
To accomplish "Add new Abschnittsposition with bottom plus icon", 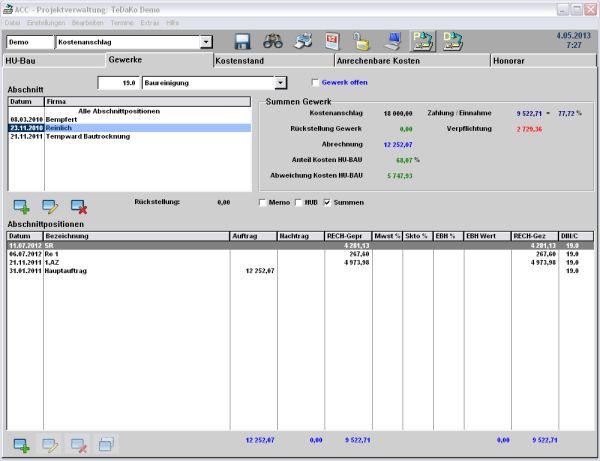I will (22, 444).
